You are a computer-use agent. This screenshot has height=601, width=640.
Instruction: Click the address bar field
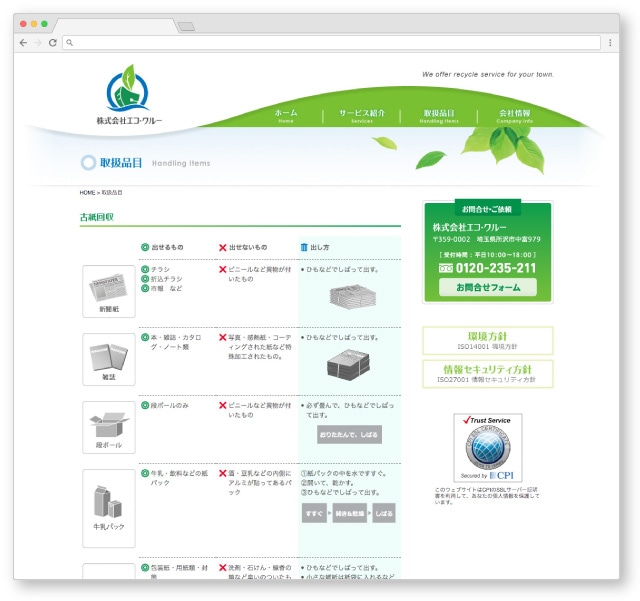pos(331,42)
